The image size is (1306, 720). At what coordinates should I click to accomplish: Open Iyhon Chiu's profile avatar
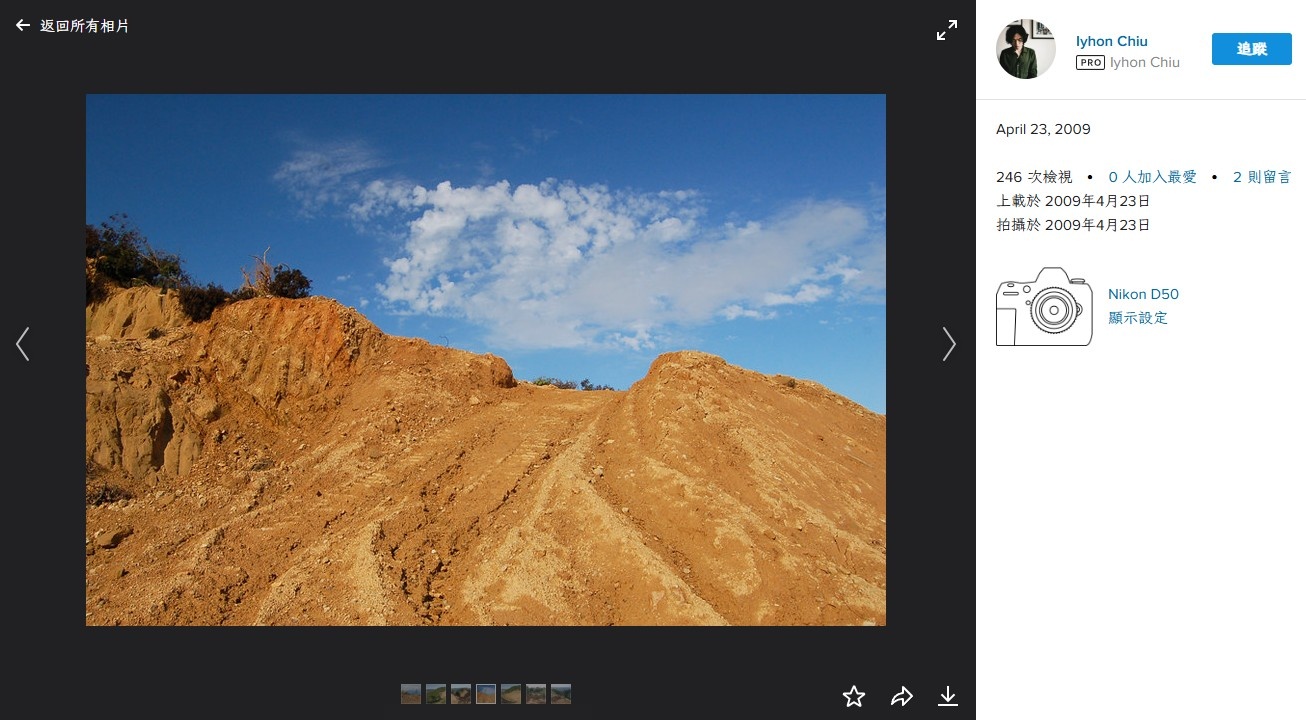click(x=1026, y=49)
